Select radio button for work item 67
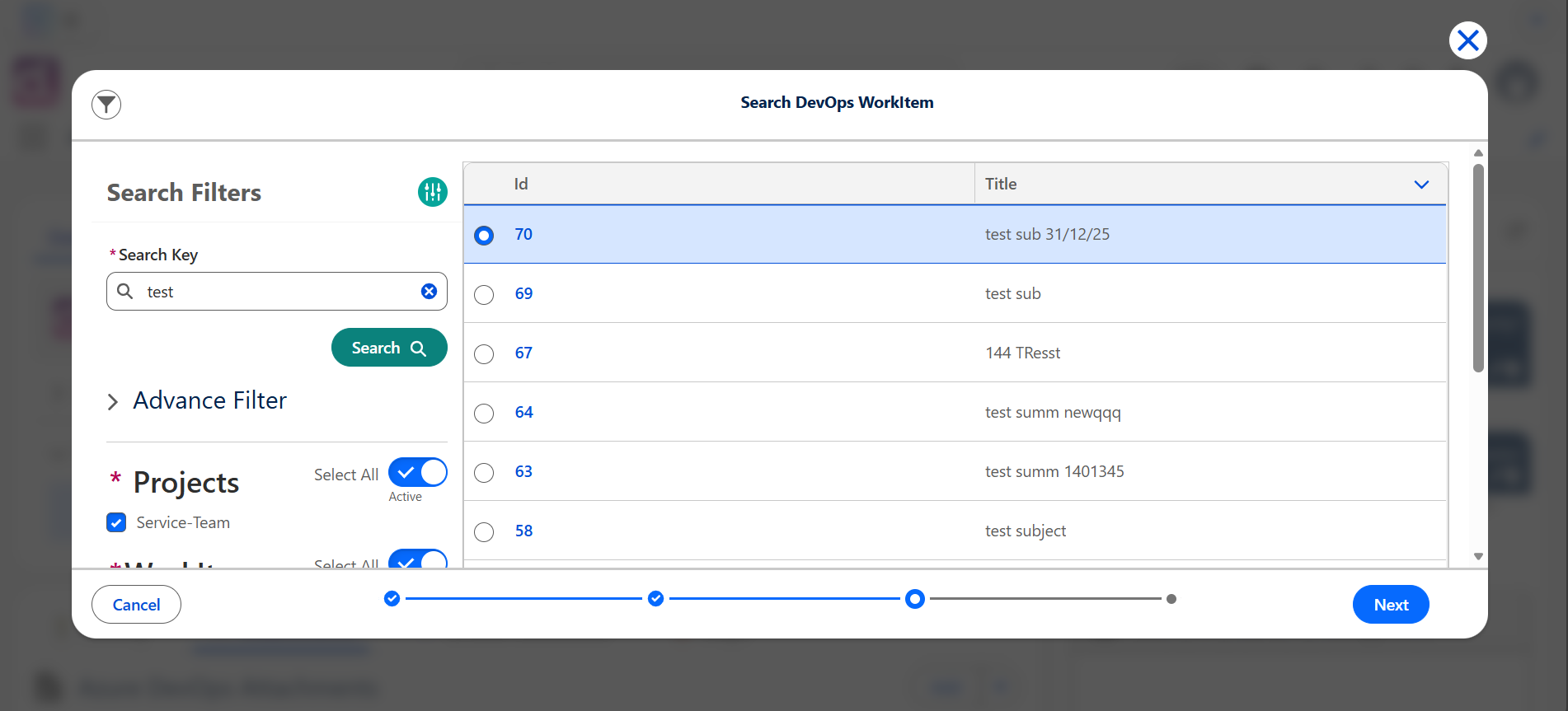Viewport: 1568px width, 711px height. pyautogui.click(x=484, y=354)
